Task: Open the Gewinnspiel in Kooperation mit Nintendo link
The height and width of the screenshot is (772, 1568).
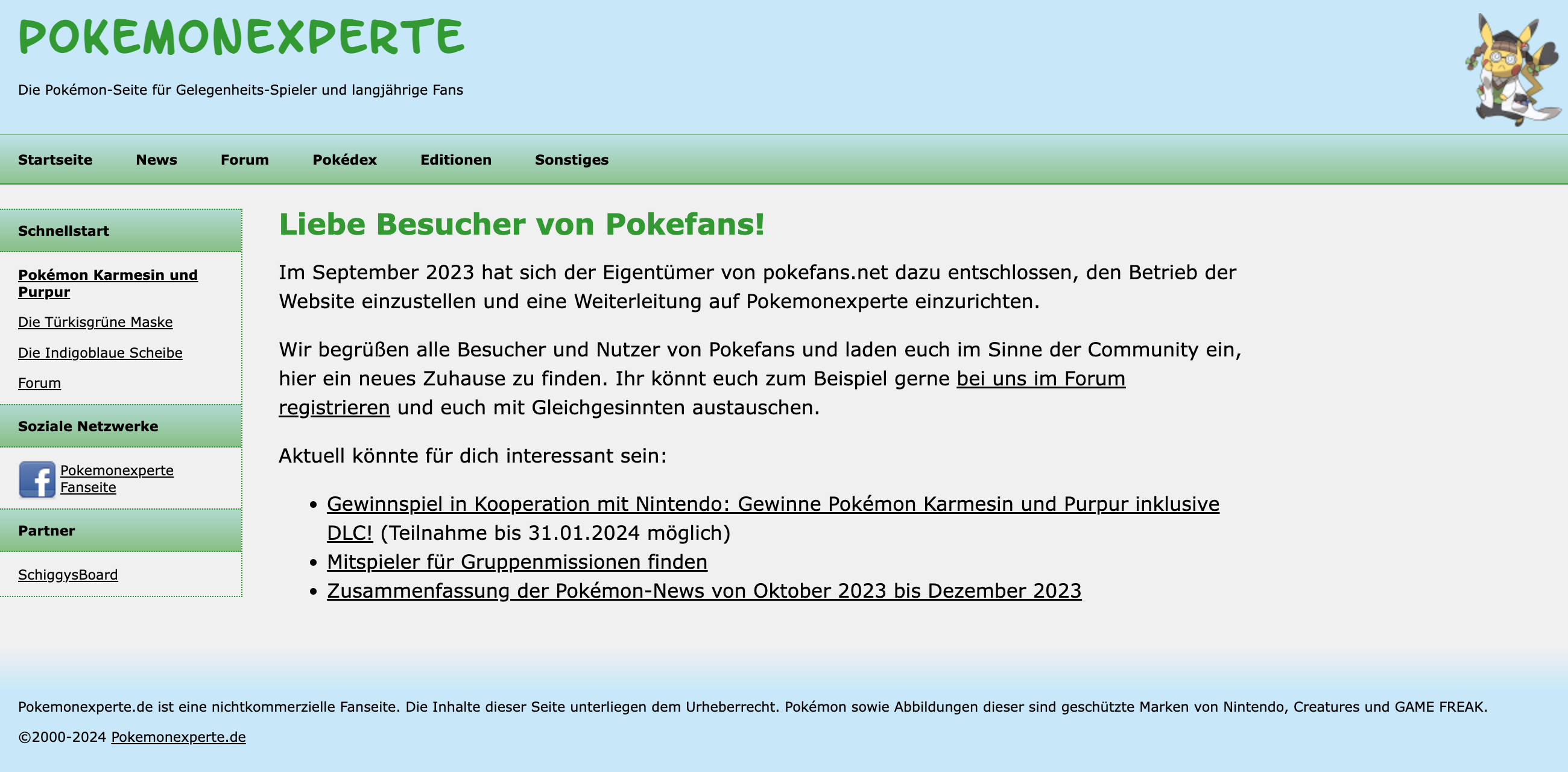Action: click(773, 504)
